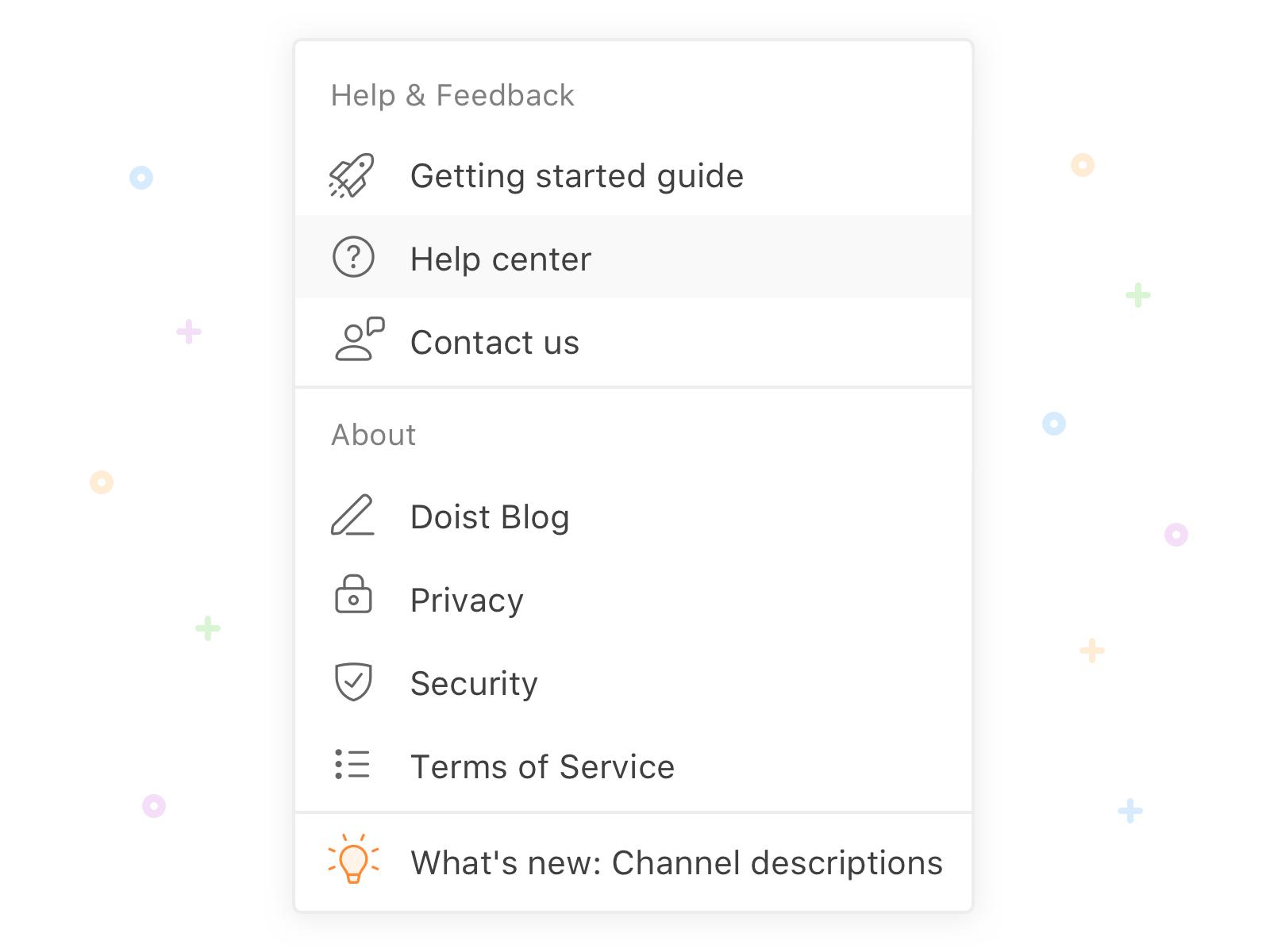
Task: Click the shield checkmark Security icon
Action: click(353, 681)
